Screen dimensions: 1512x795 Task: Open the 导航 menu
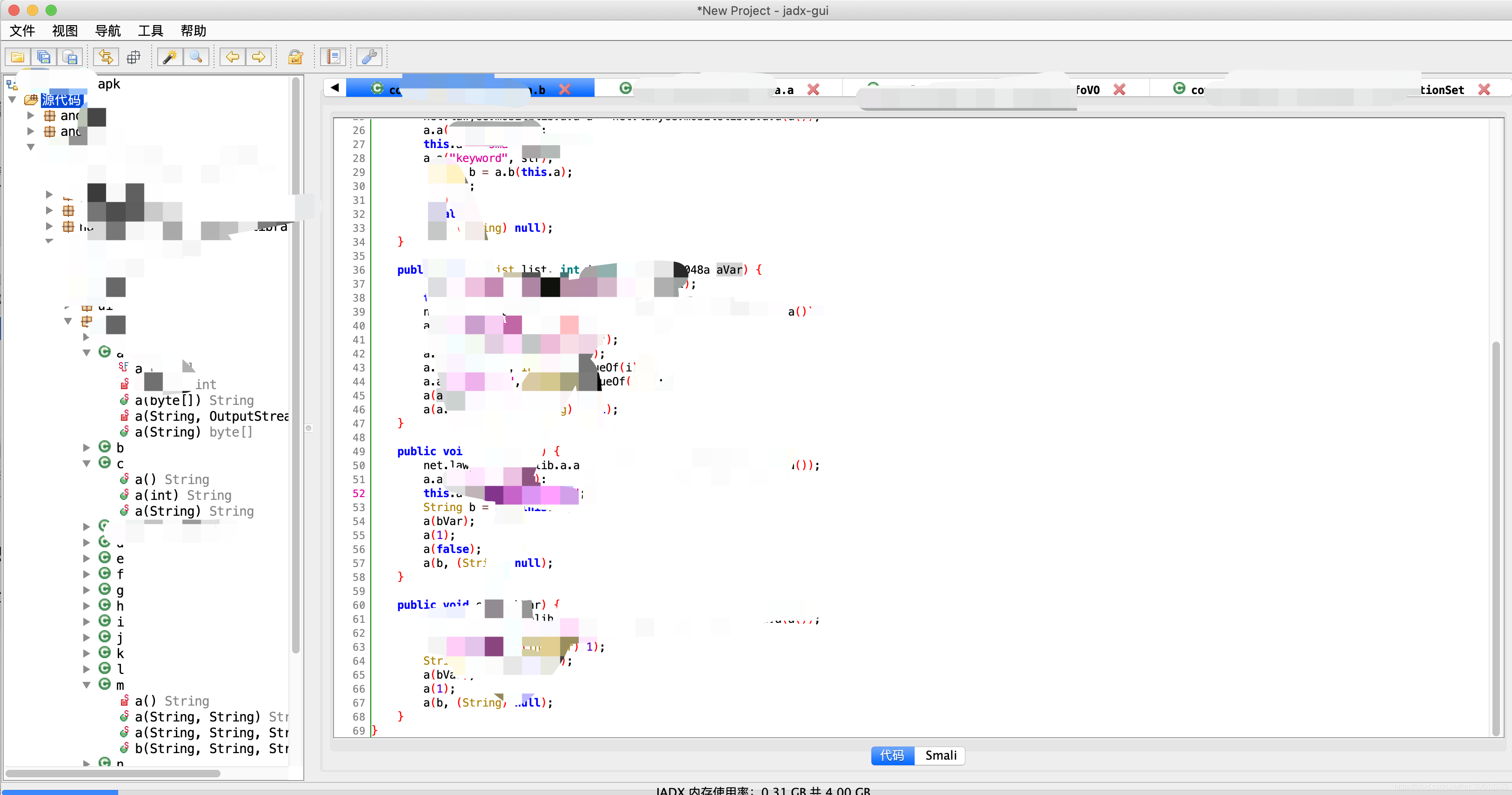tap(108, 31)
